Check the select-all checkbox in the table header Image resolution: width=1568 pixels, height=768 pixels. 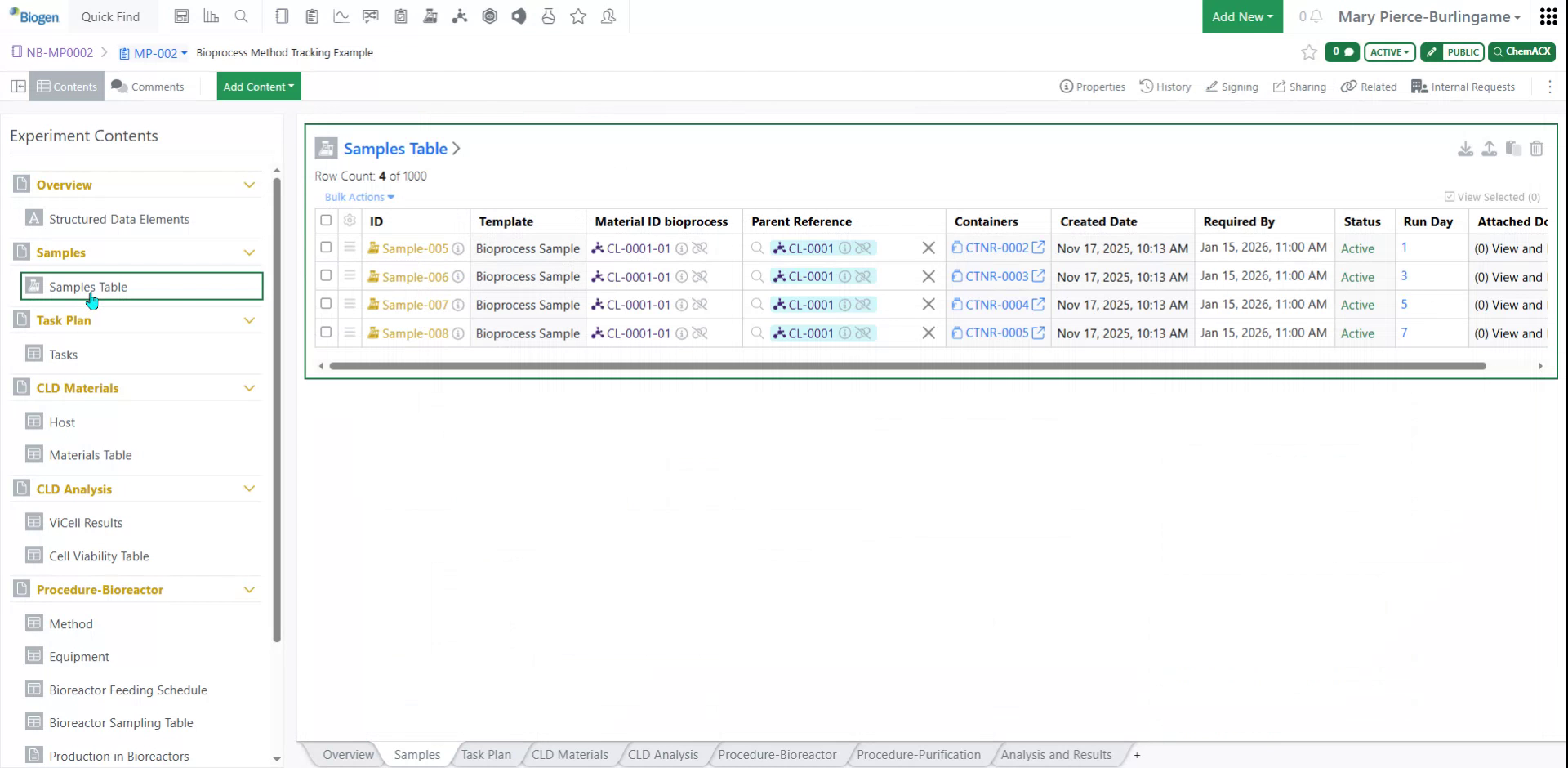click(x=326, y=221)
